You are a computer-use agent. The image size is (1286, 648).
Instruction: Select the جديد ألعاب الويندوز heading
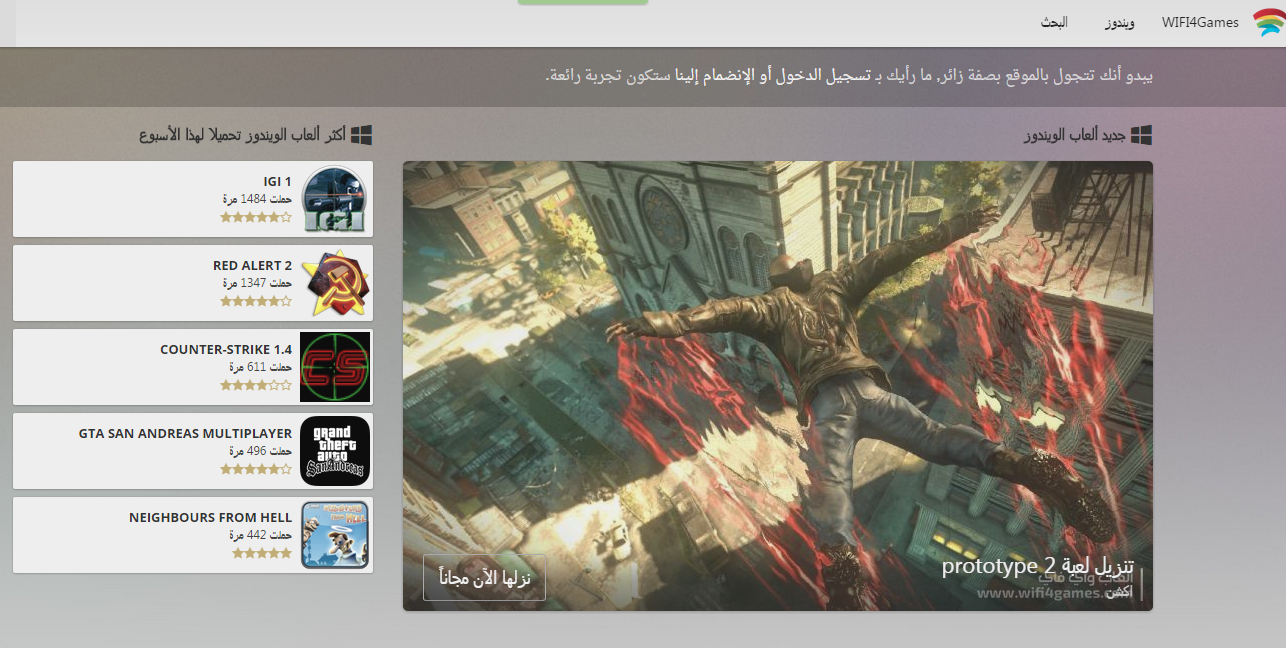pos(1075,135)
